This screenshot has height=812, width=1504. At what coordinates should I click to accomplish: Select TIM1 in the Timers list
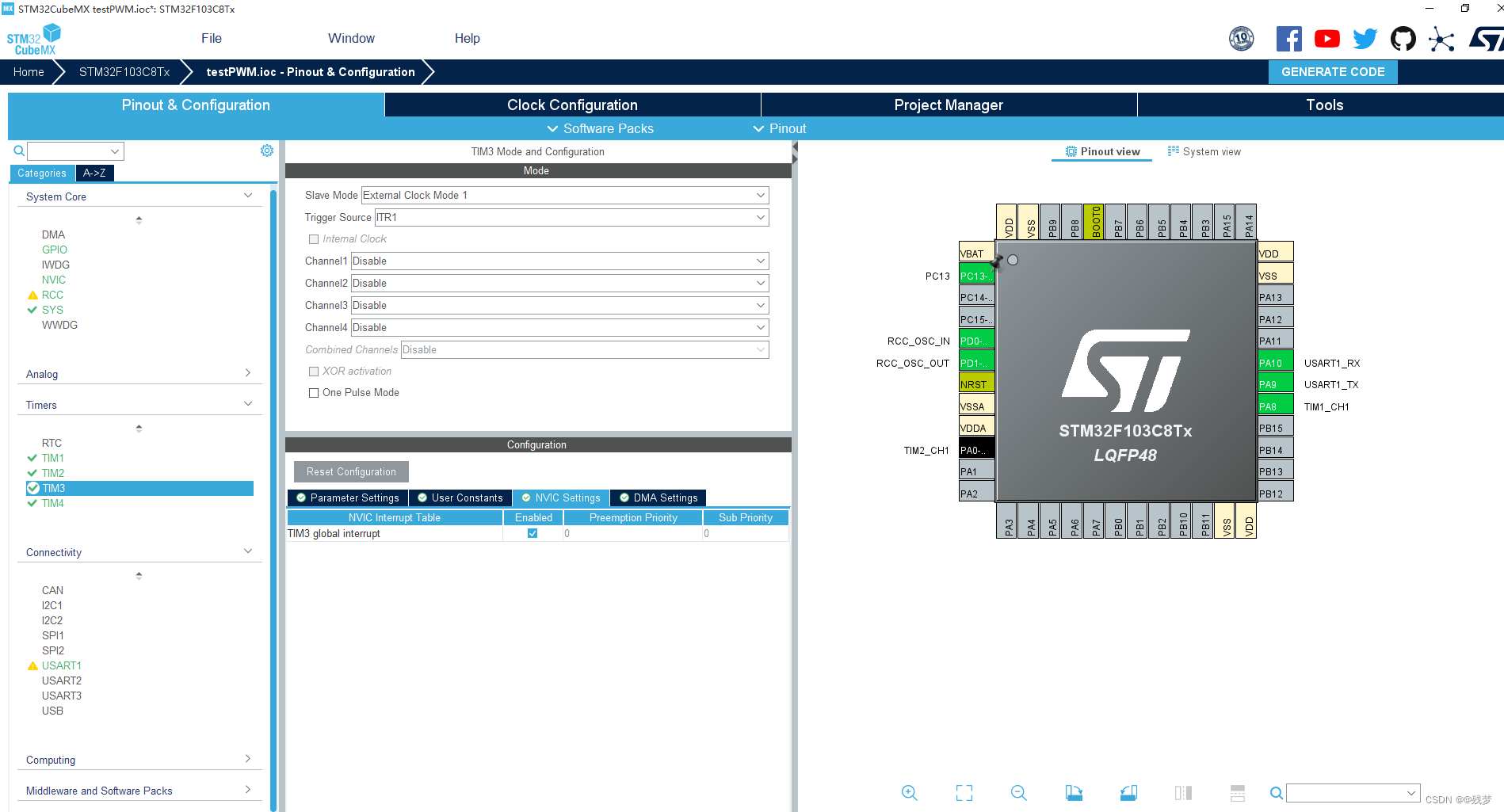point(52,458)
